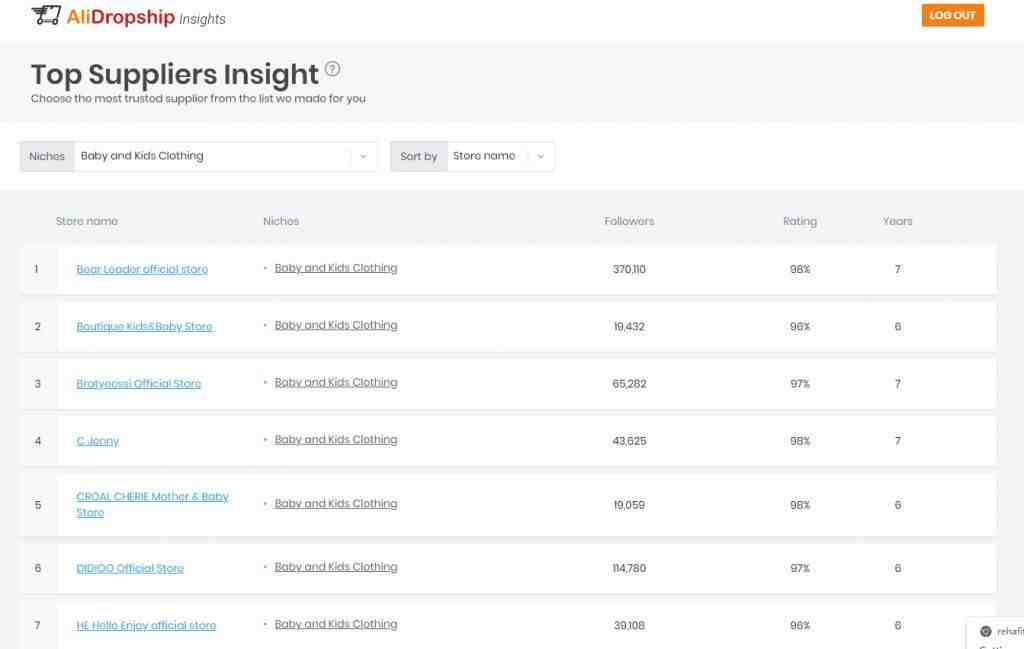The width and height of the screenshot is (1024, 649).
Task: Expand the Niches dropdown chevron arrow
Action: (x=363, y=156)
